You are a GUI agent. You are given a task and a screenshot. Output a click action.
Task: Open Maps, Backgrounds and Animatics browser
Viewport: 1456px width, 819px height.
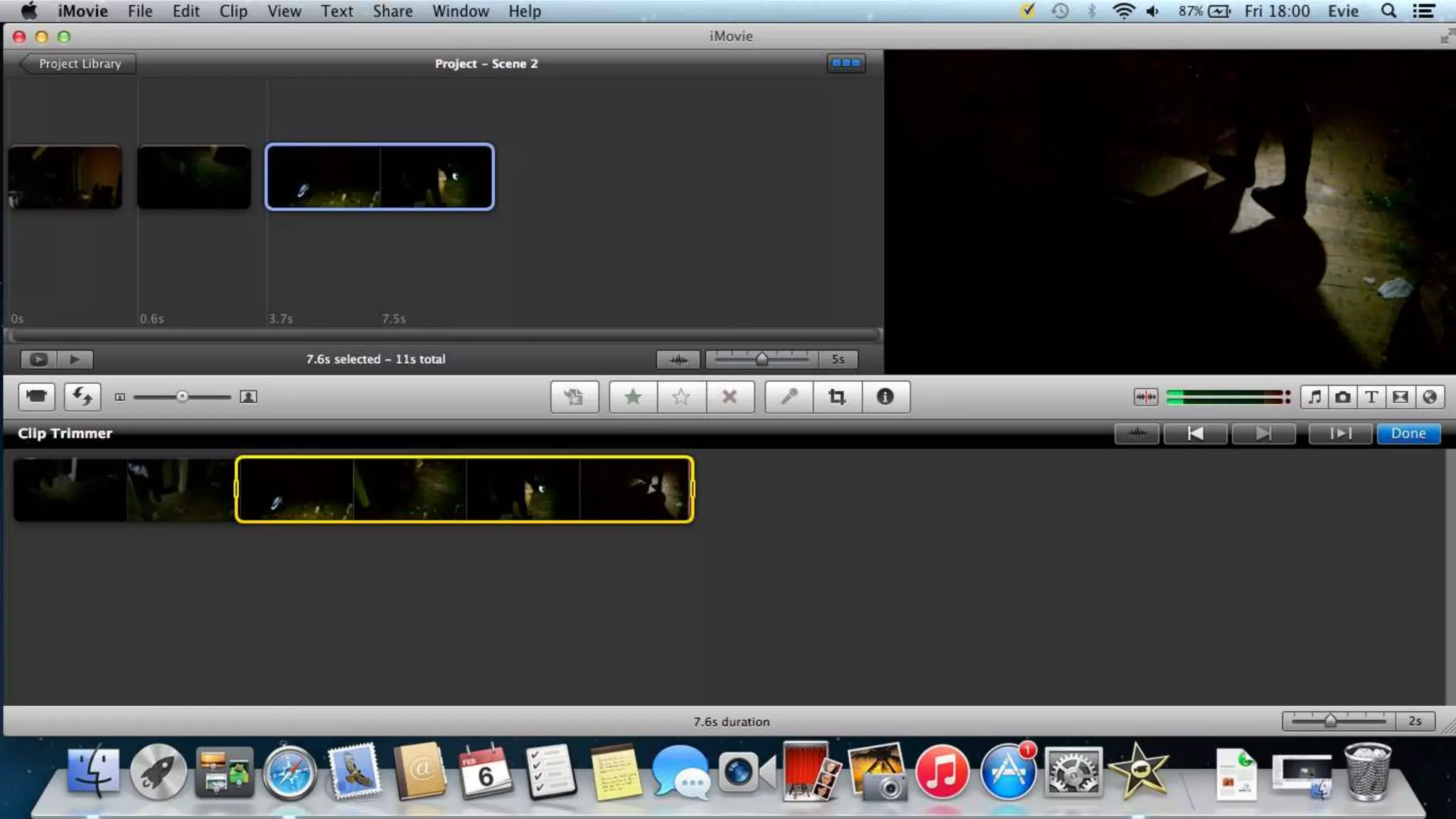click(x=1430, y=397)
